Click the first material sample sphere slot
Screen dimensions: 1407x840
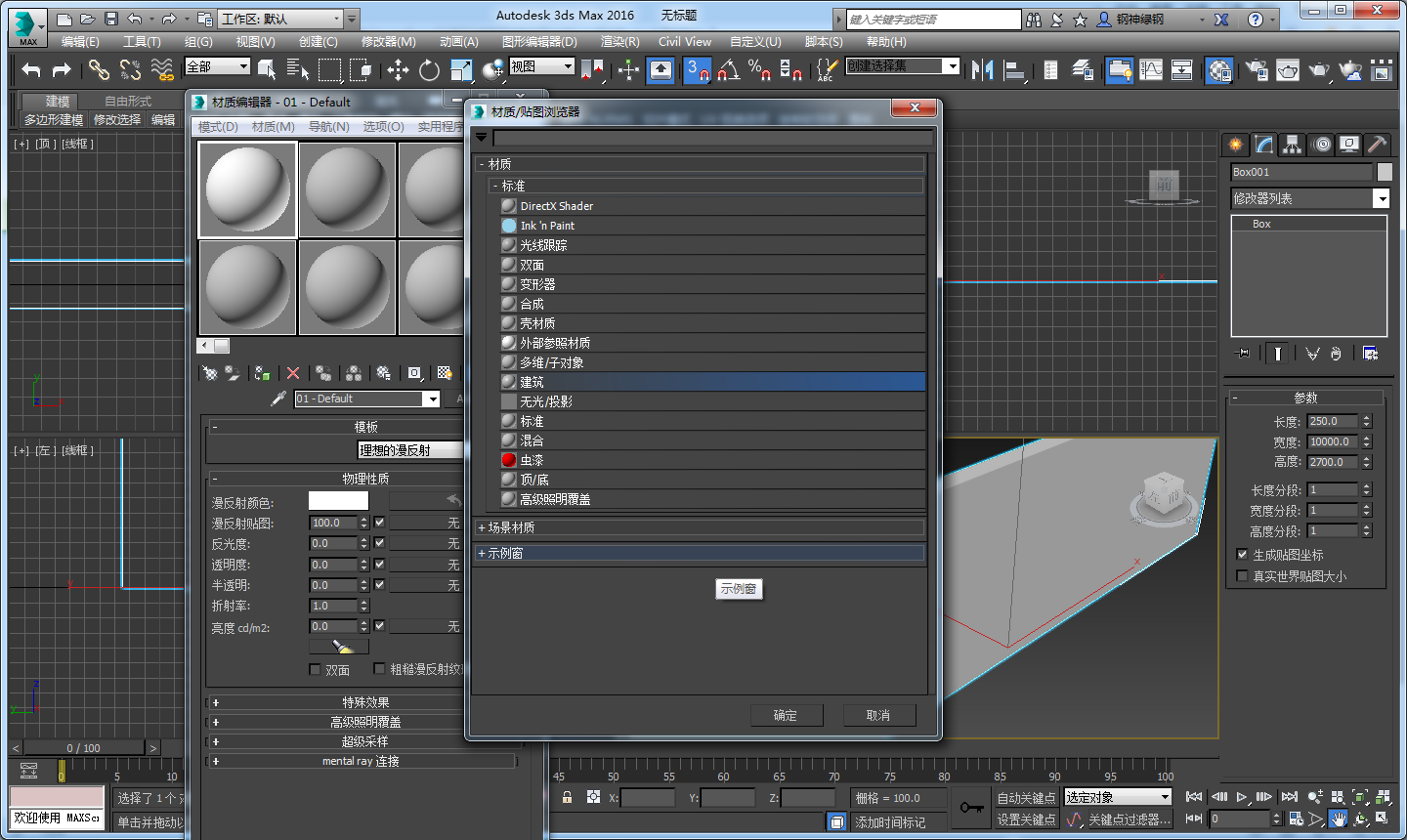[247, 189]
